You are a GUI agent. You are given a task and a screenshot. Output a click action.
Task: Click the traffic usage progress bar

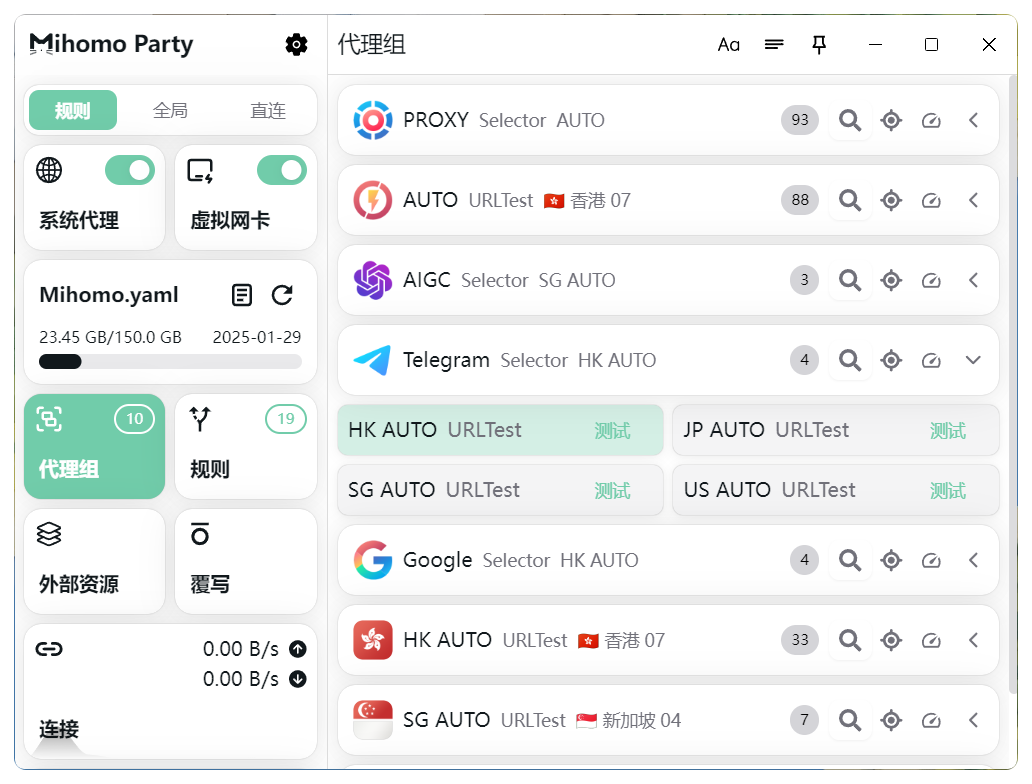tap(170, 361)
